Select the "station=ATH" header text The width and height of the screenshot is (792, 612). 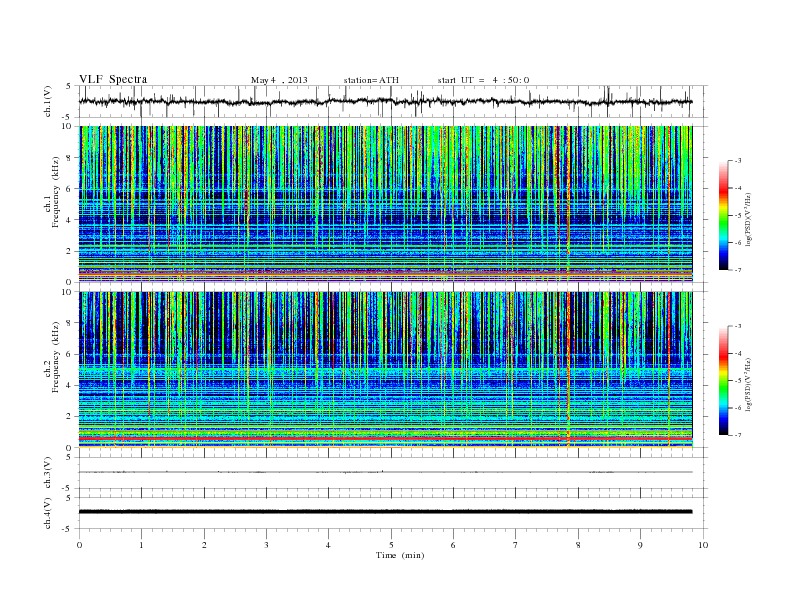click(371, 80)
